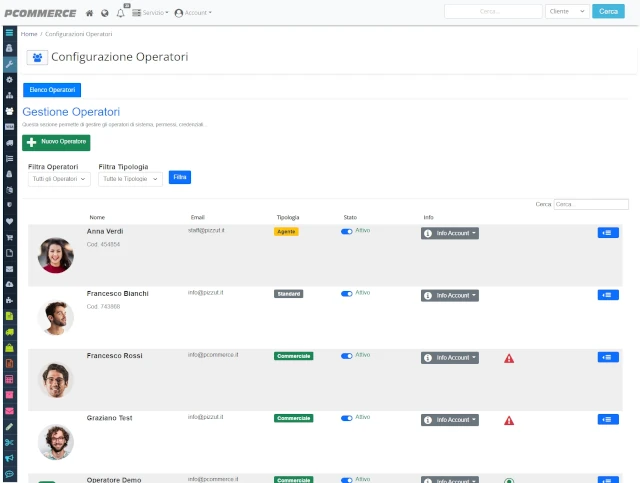Open Info Account dropdown for Francesco Bianchi

[x=450, y=295]
